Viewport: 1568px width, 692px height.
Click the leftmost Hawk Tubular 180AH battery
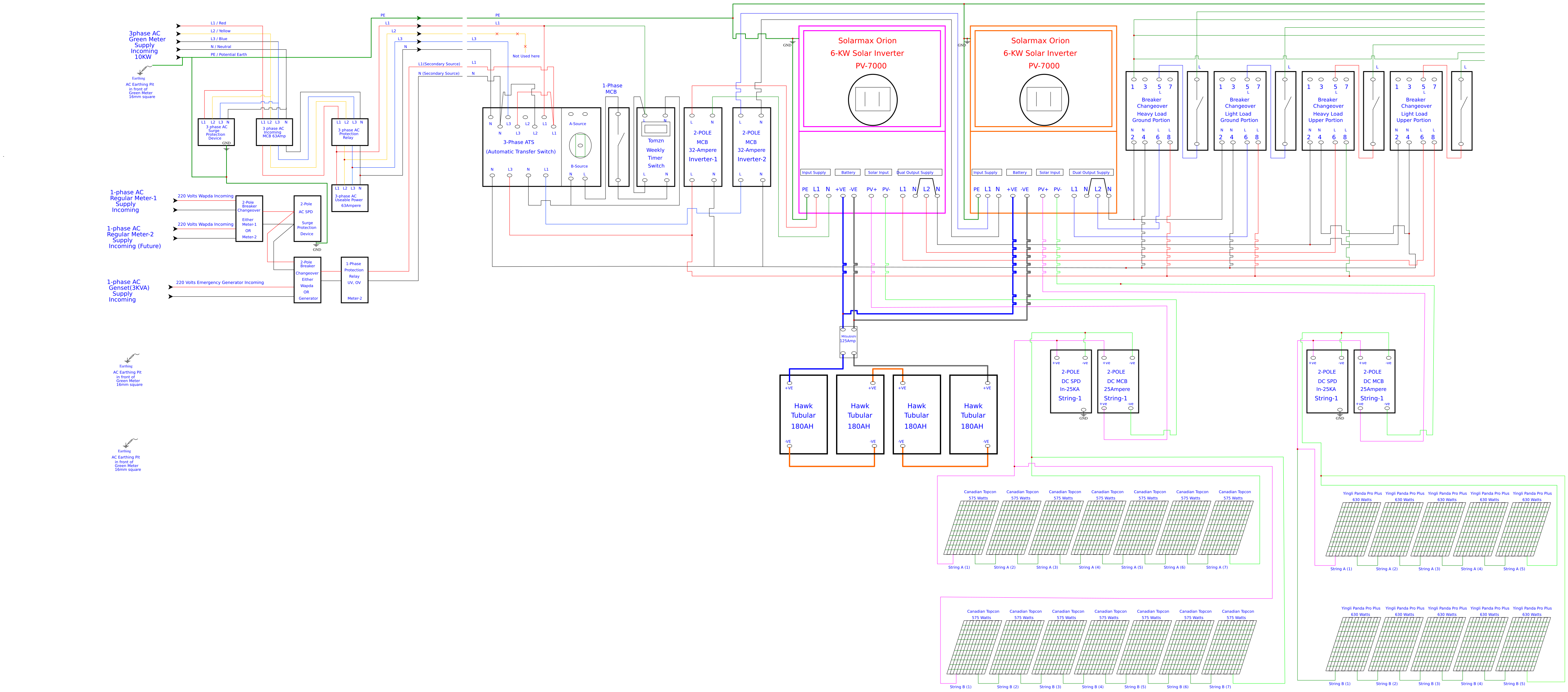click(803, 415)
